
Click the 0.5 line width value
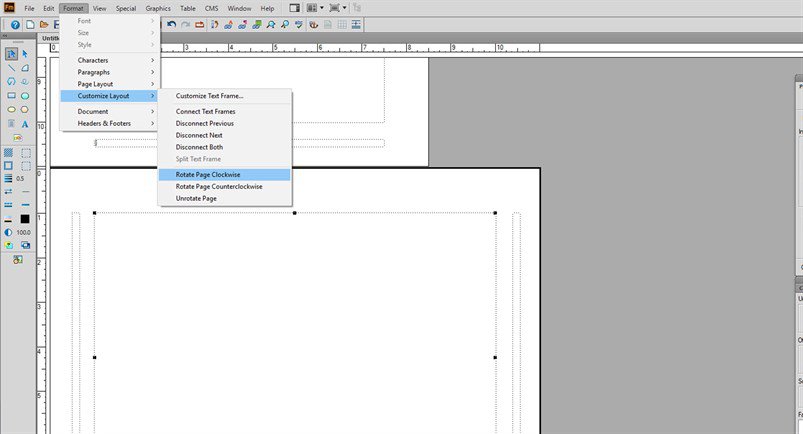point(20,178)
